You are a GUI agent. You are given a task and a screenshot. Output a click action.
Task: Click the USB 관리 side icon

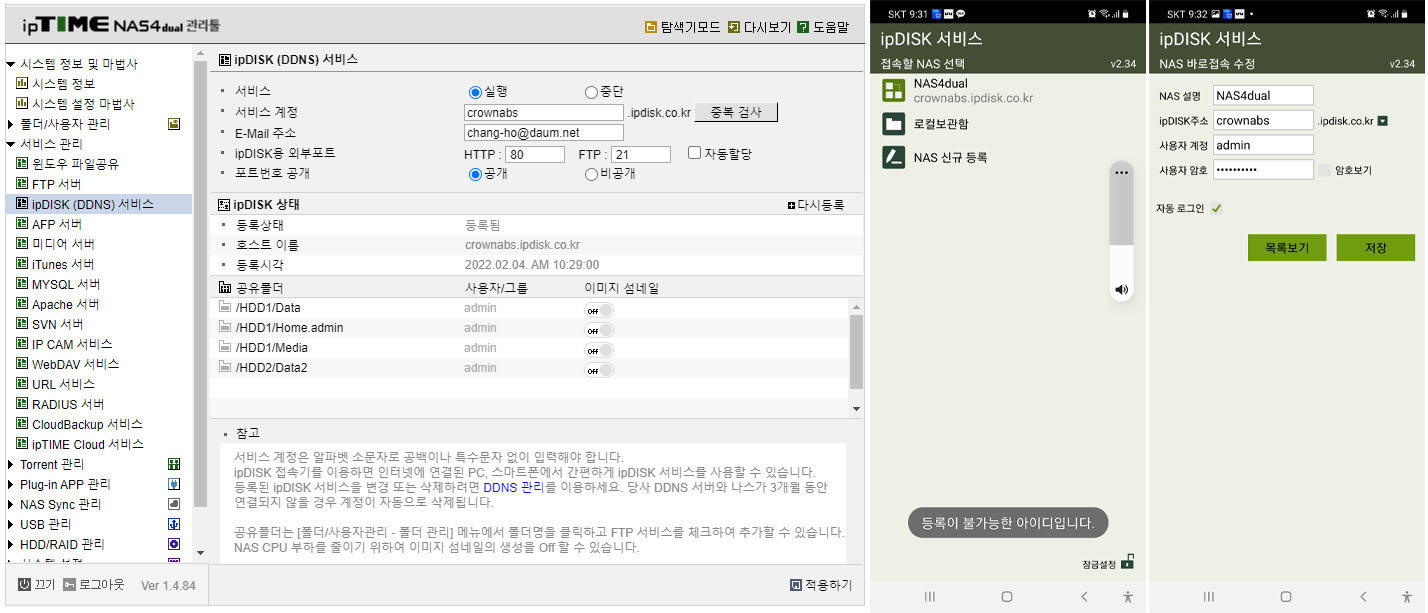174,524
